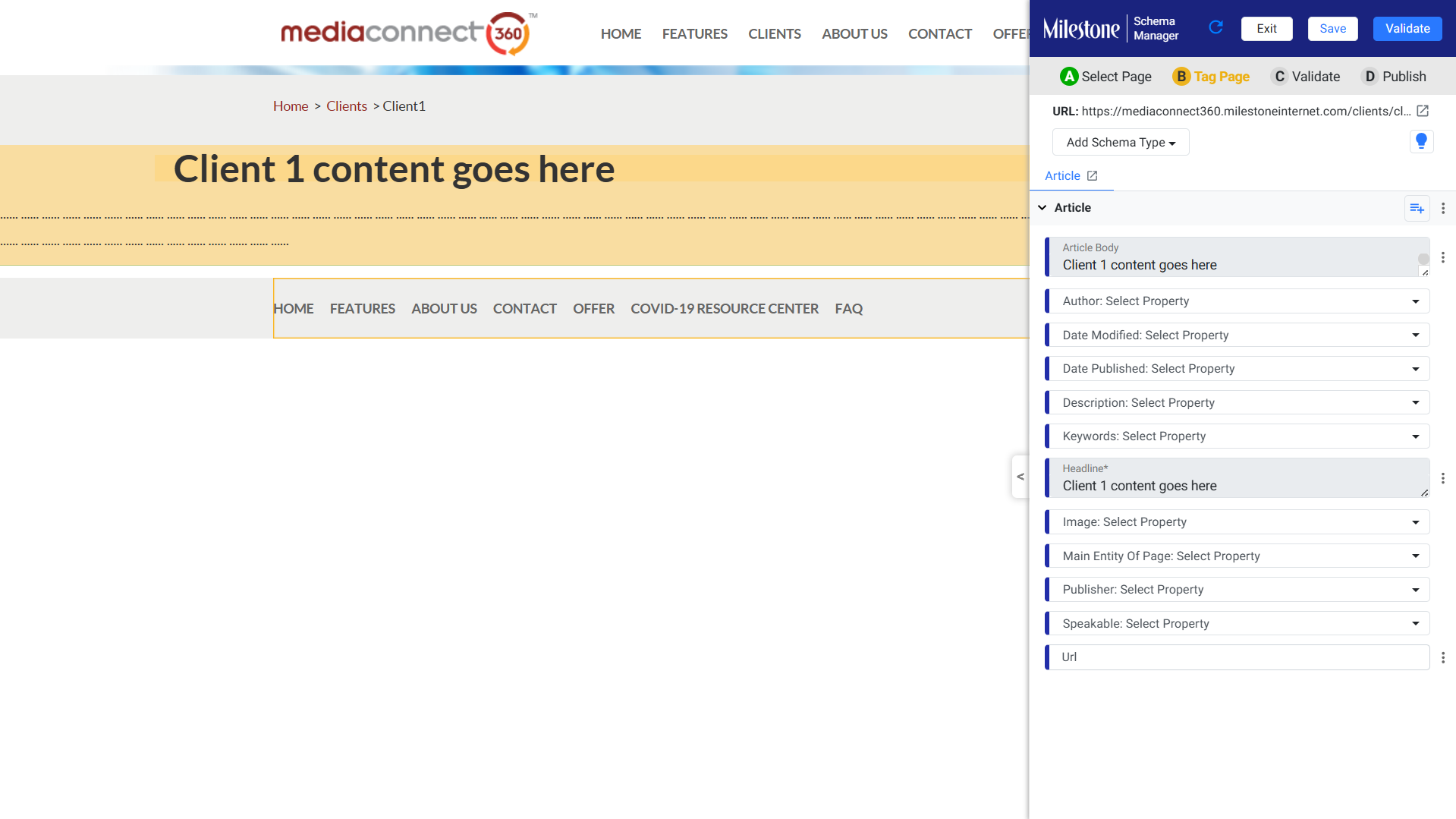Open Date Modified Select Property dropdown
The image size is (1456, 819).
click(1237, 335)
